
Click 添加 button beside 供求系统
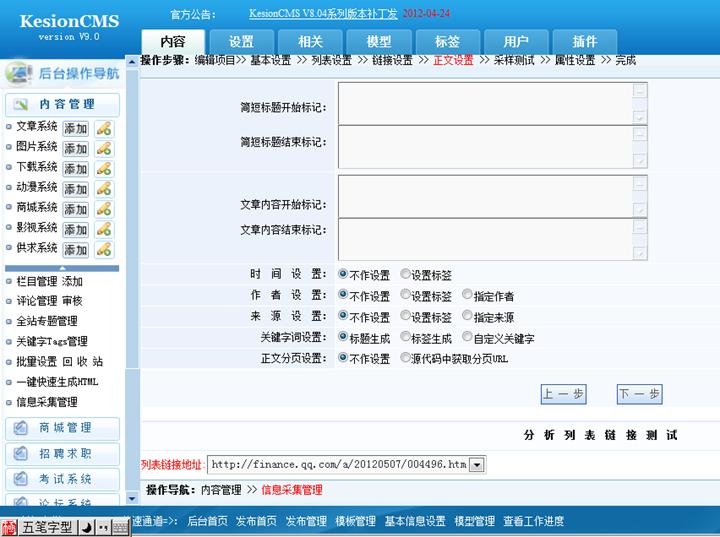click(76, 250)
